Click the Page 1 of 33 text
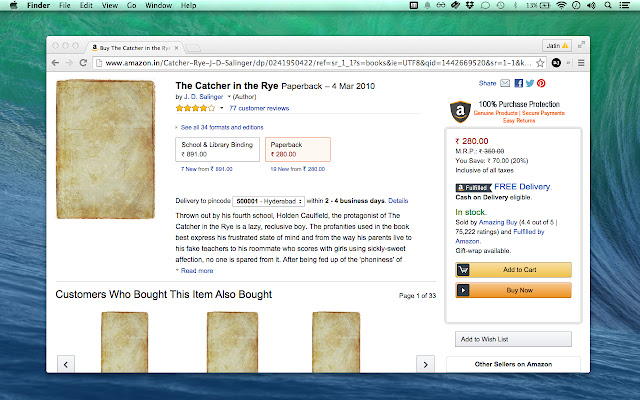This screenshot has width=640, height=400. 417,296
